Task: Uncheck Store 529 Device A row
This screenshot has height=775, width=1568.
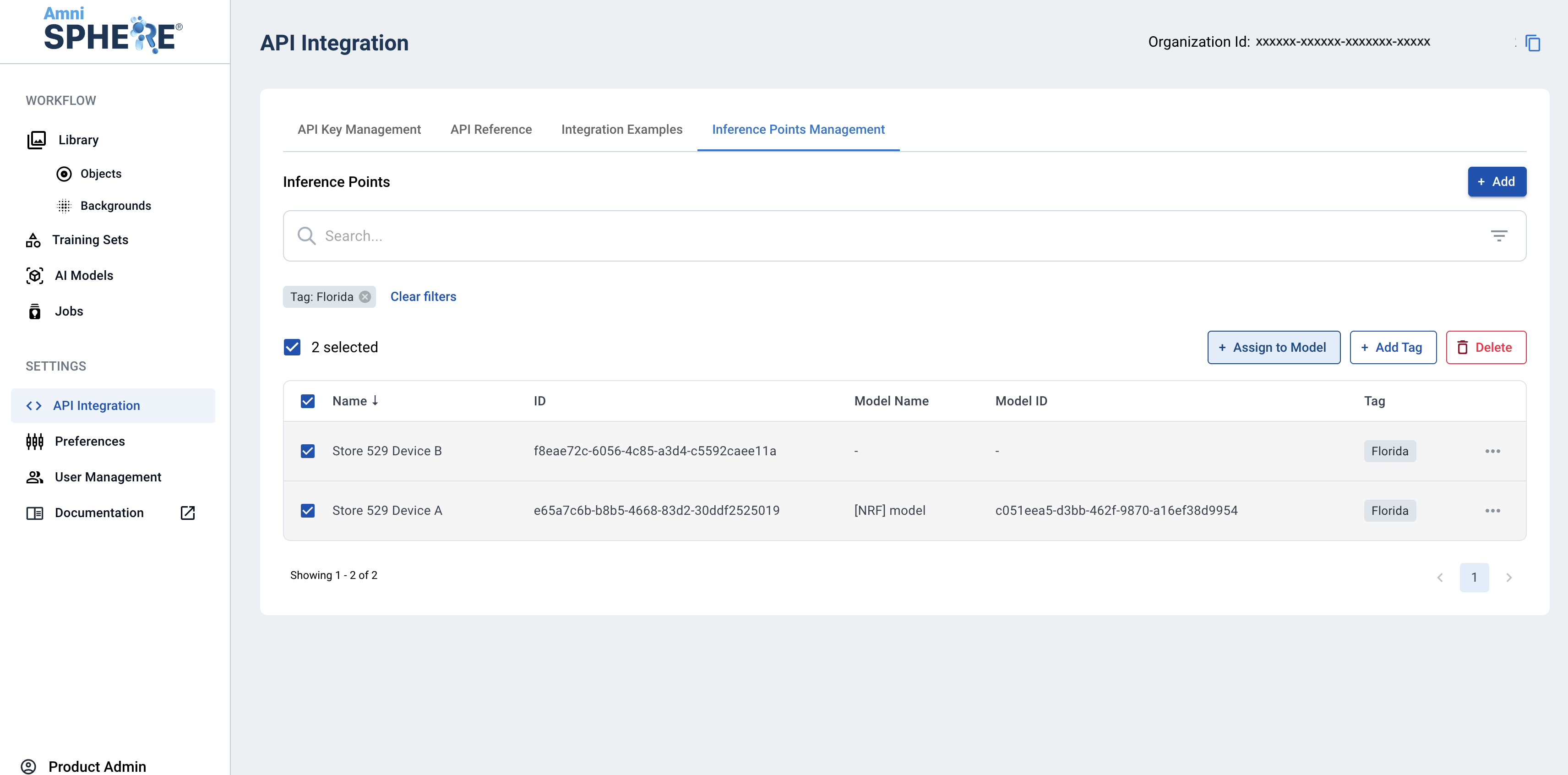Action: point(308,511)
